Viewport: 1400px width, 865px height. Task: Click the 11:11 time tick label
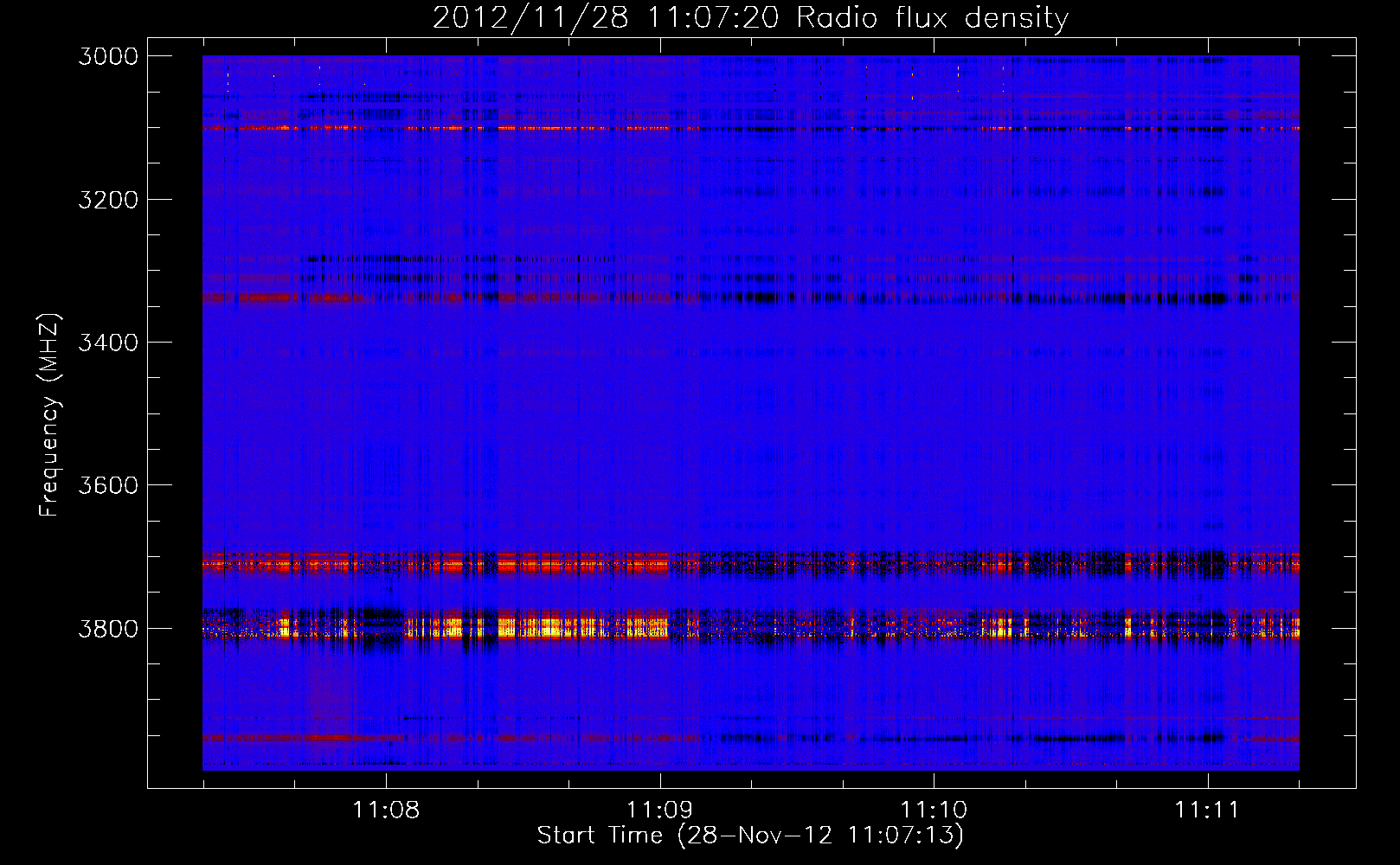click(x=1208, y=811)
